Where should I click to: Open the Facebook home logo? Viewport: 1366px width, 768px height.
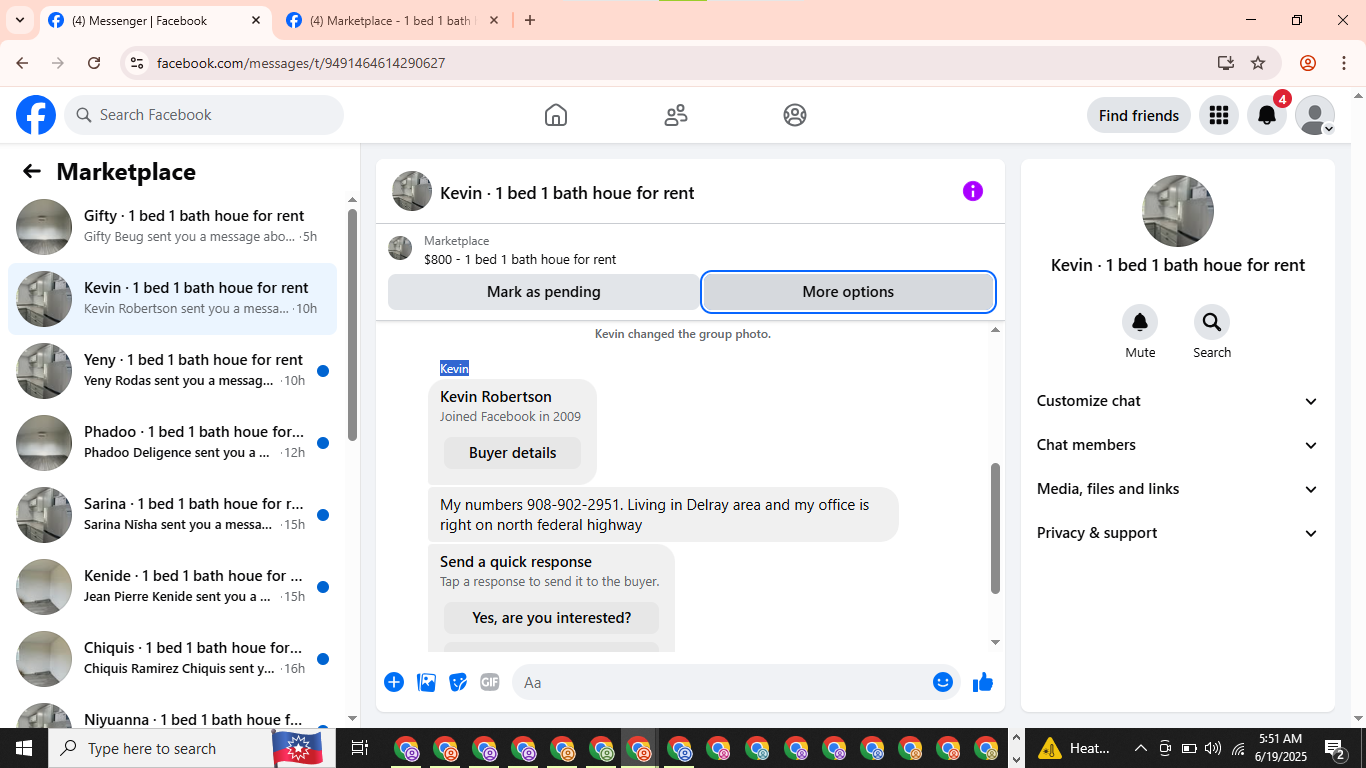click(x=36, y=115)
